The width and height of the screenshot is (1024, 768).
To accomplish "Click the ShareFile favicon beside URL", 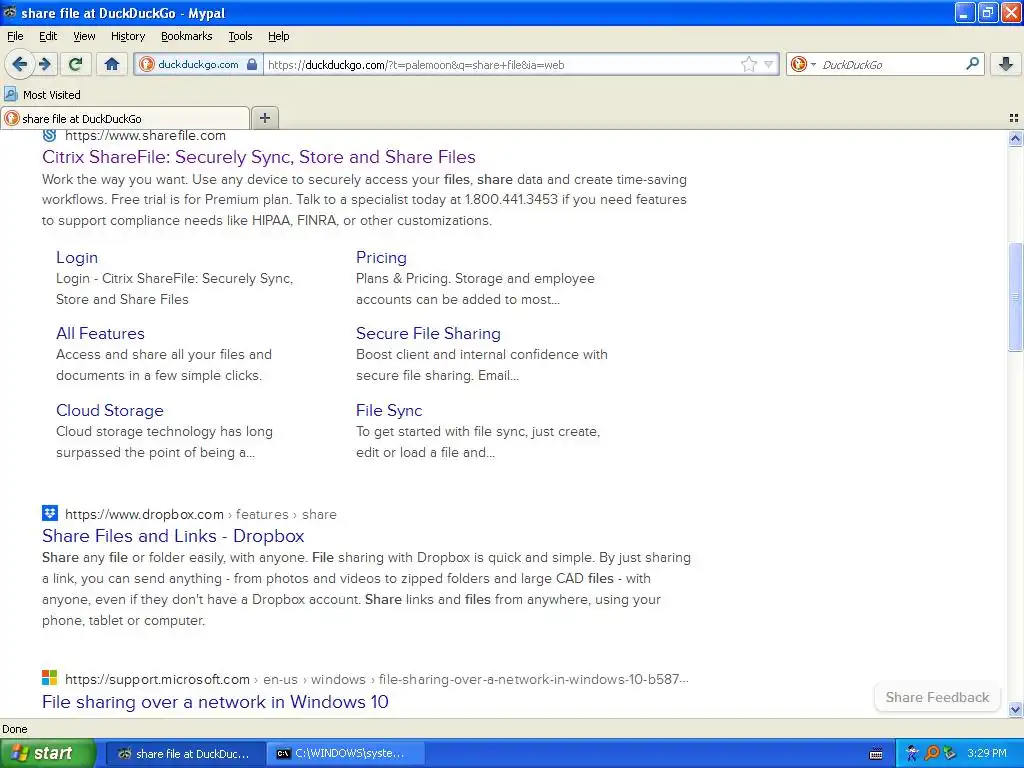I will (50, 135).
